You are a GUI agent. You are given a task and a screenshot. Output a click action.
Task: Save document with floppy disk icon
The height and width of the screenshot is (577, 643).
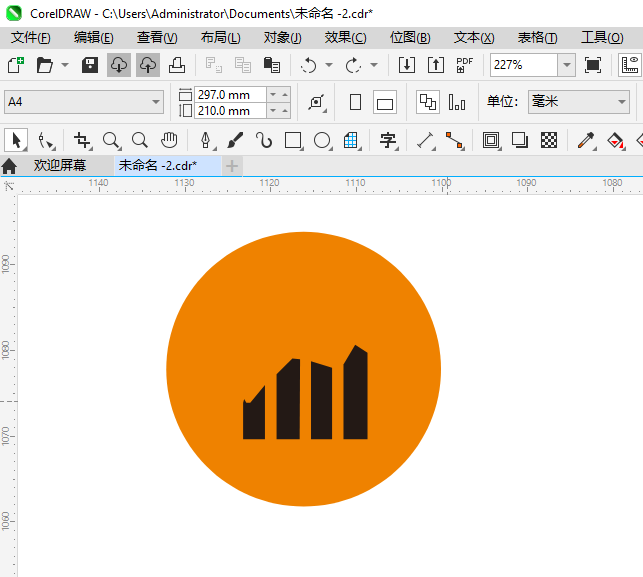(89, 65)
